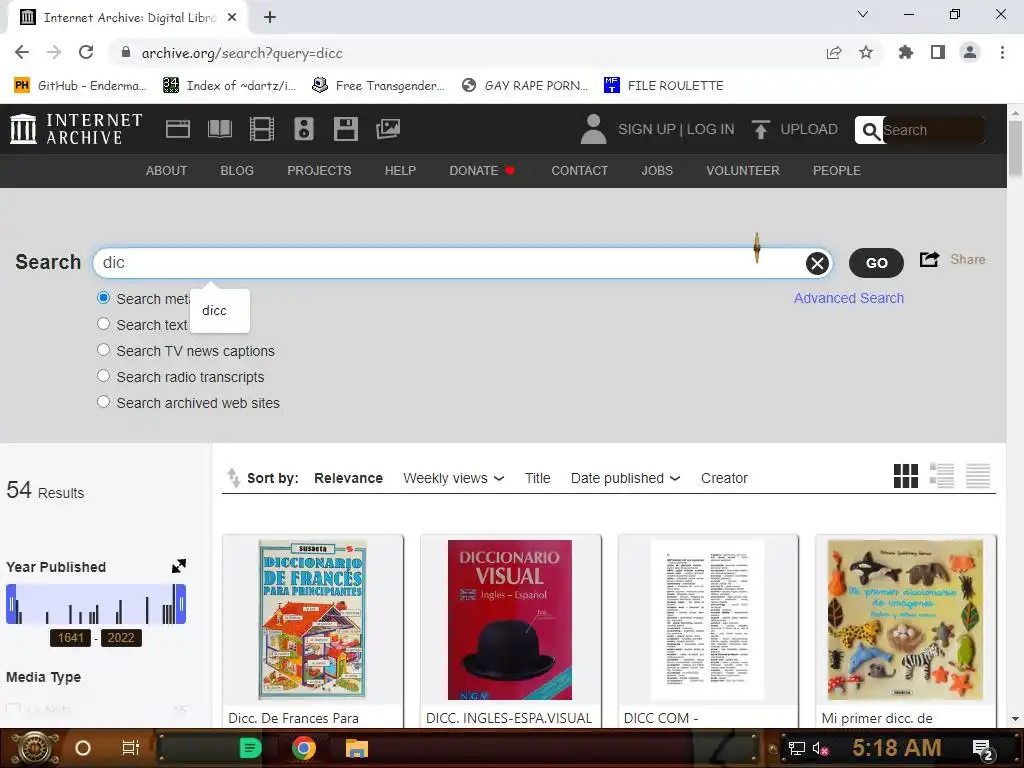The width and height of the screenshot is (1024, 768).
Task: Select Search metadata radio button
Action: 103,298
